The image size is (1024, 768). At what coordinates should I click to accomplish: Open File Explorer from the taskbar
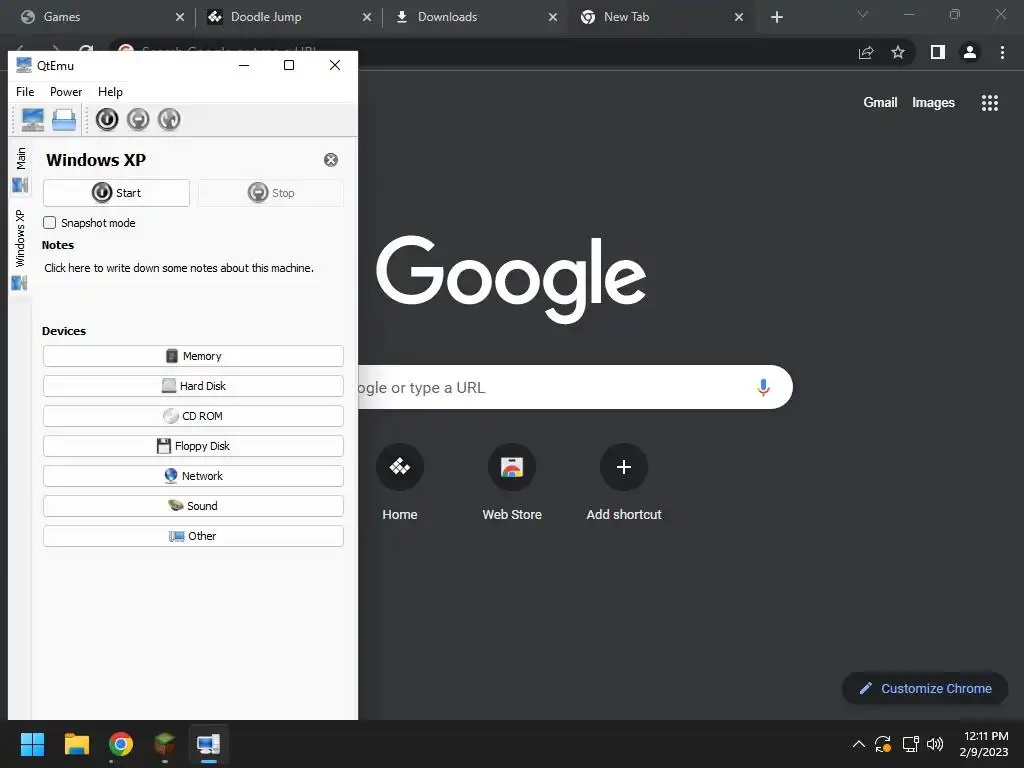pos(76,744)
